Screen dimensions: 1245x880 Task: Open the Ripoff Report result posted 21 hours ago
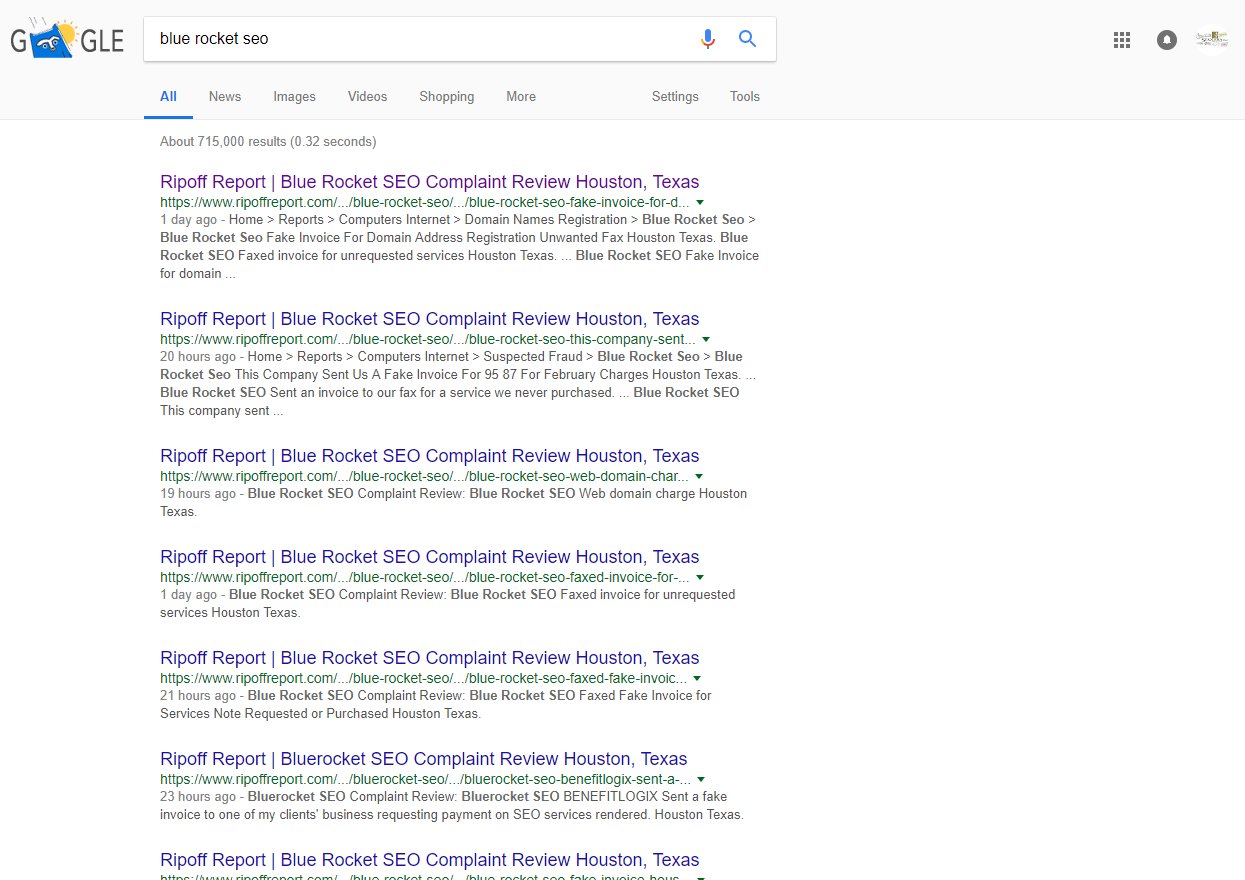[x=430, y=658]
